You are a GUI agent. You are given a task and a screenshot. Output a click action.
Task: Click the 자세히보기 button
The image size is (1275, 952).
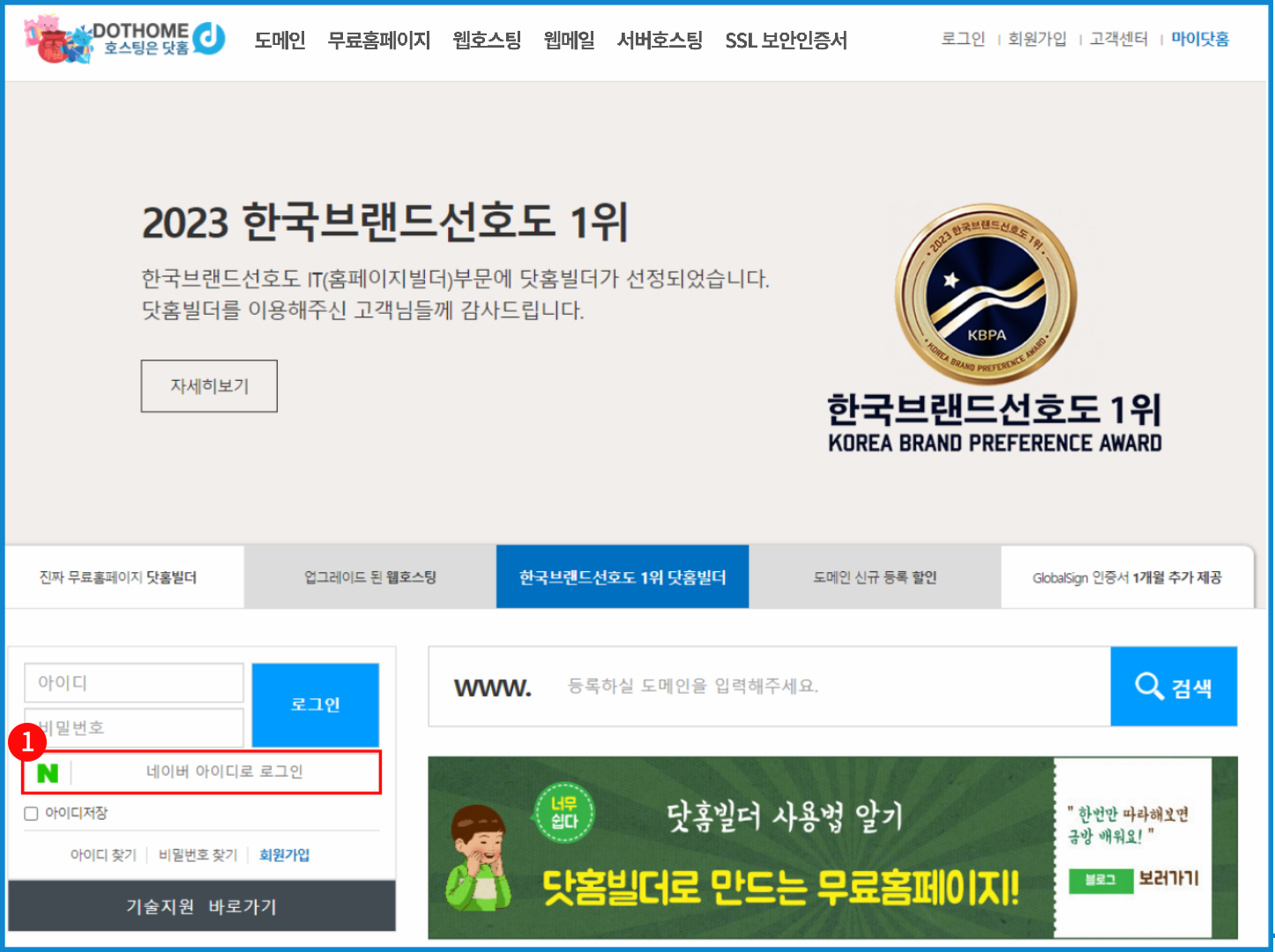208,385
